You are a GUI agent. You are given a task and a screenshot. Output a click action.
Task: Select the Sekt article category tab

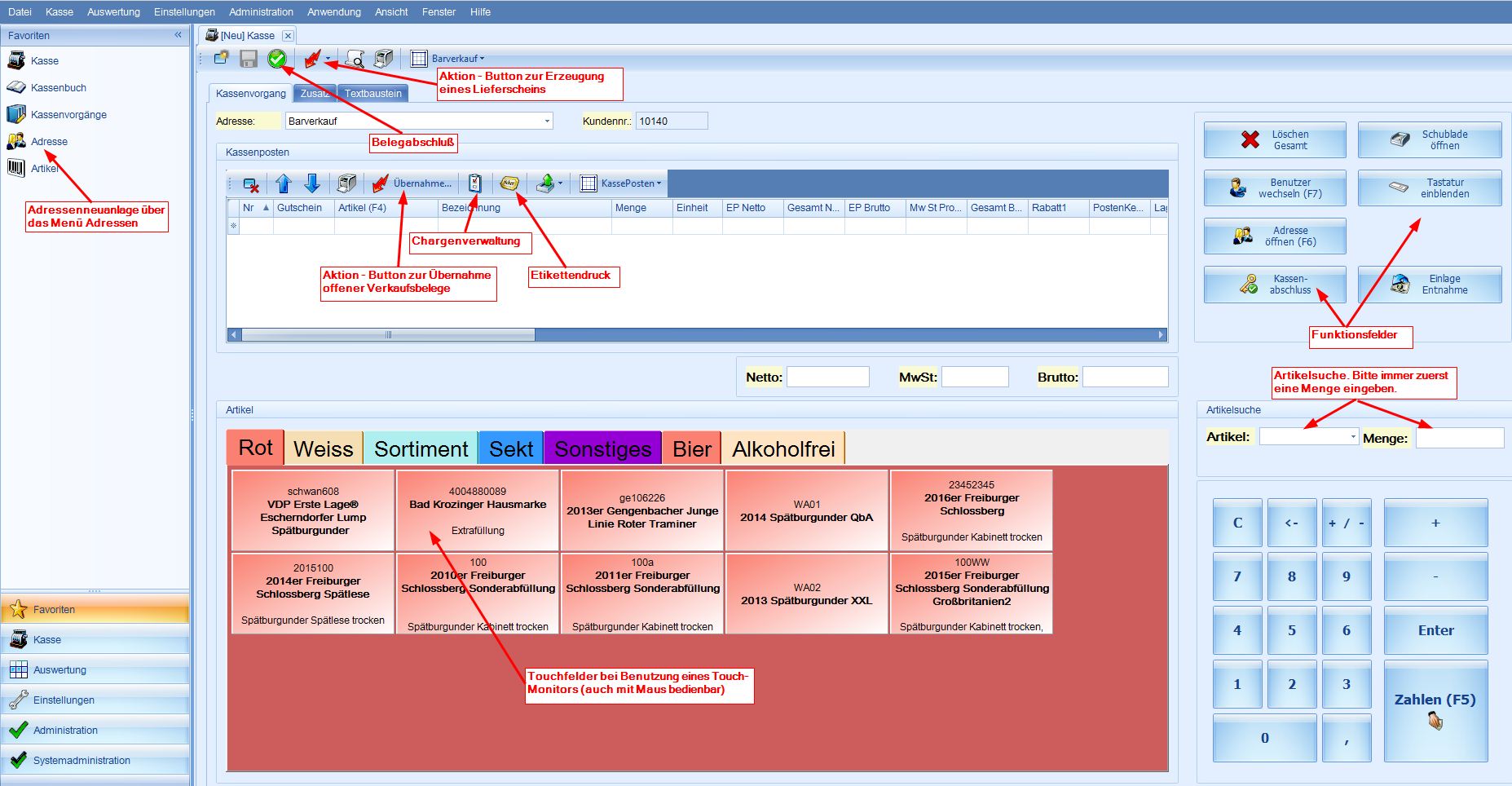511,448
